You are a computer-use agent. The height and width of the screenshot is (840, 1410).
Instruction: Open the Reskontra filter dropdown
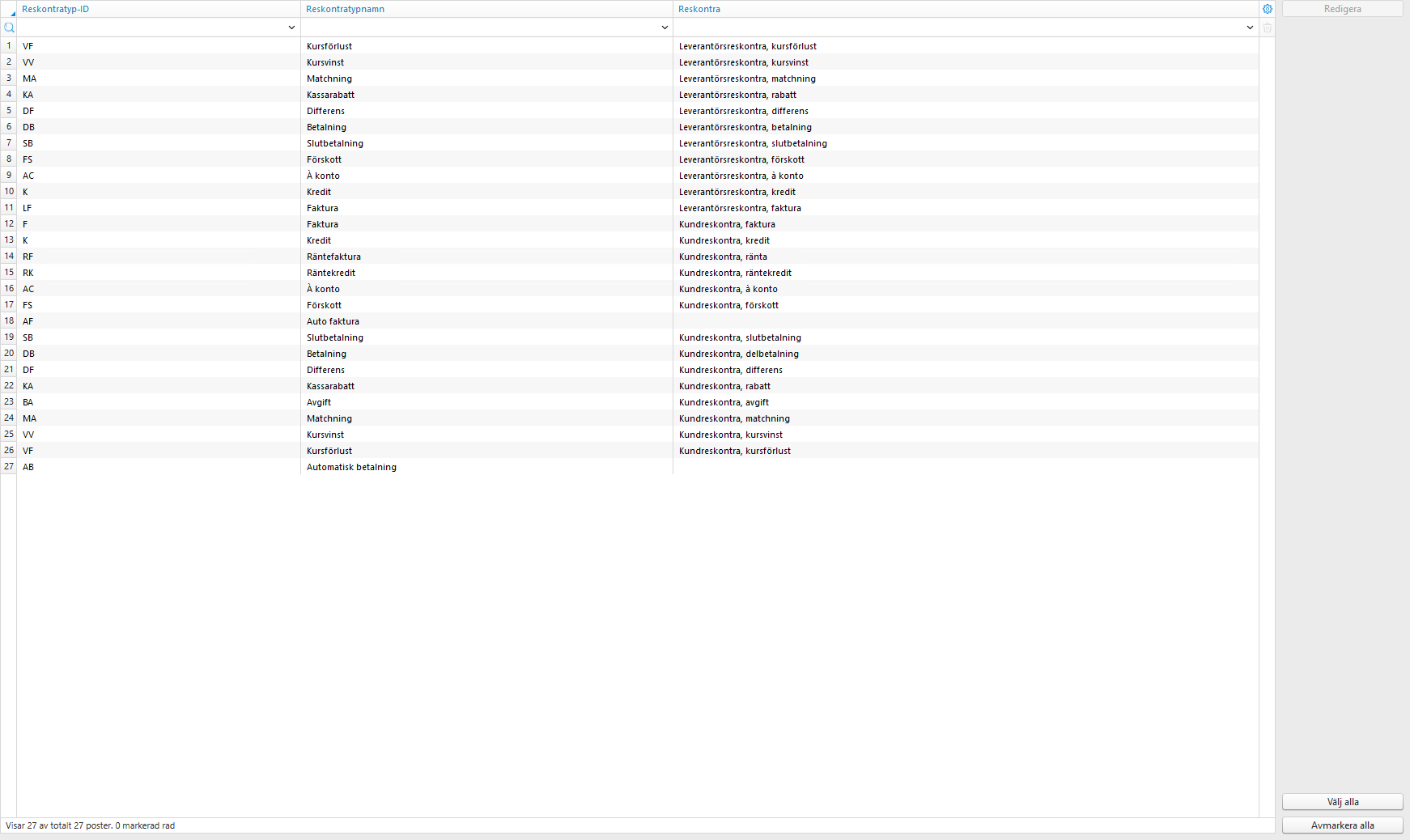tap(1249, 27)
